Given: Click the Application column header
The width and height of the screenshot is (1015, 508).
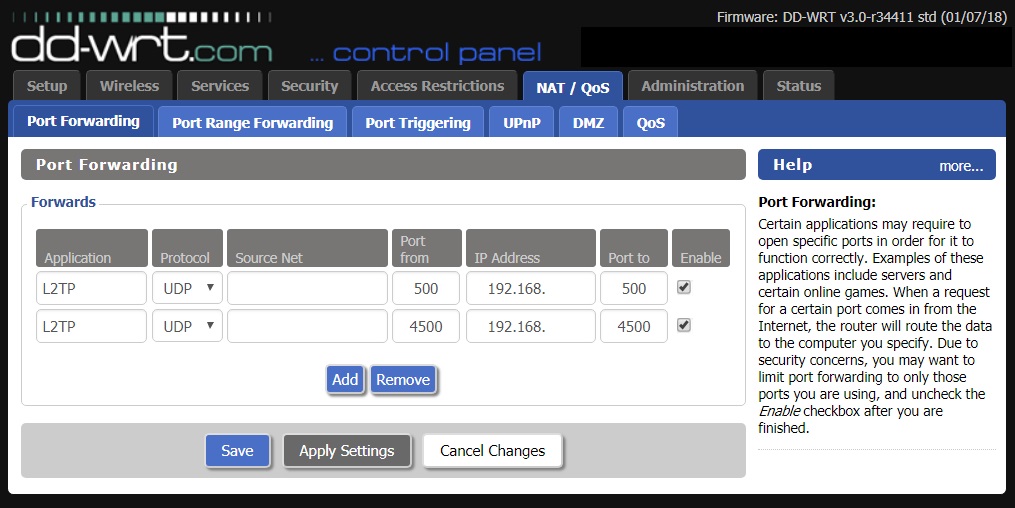Looking at the screenshot, I should click(x=92, y=248).
